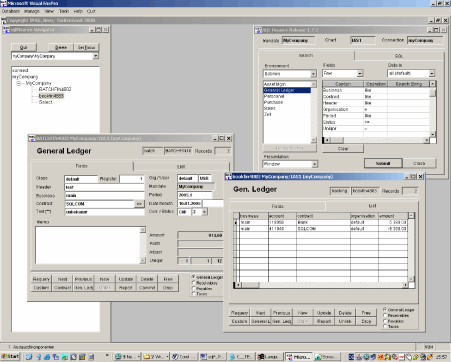Click the Submit button in SQL Finance

click(x=383, y=163)
